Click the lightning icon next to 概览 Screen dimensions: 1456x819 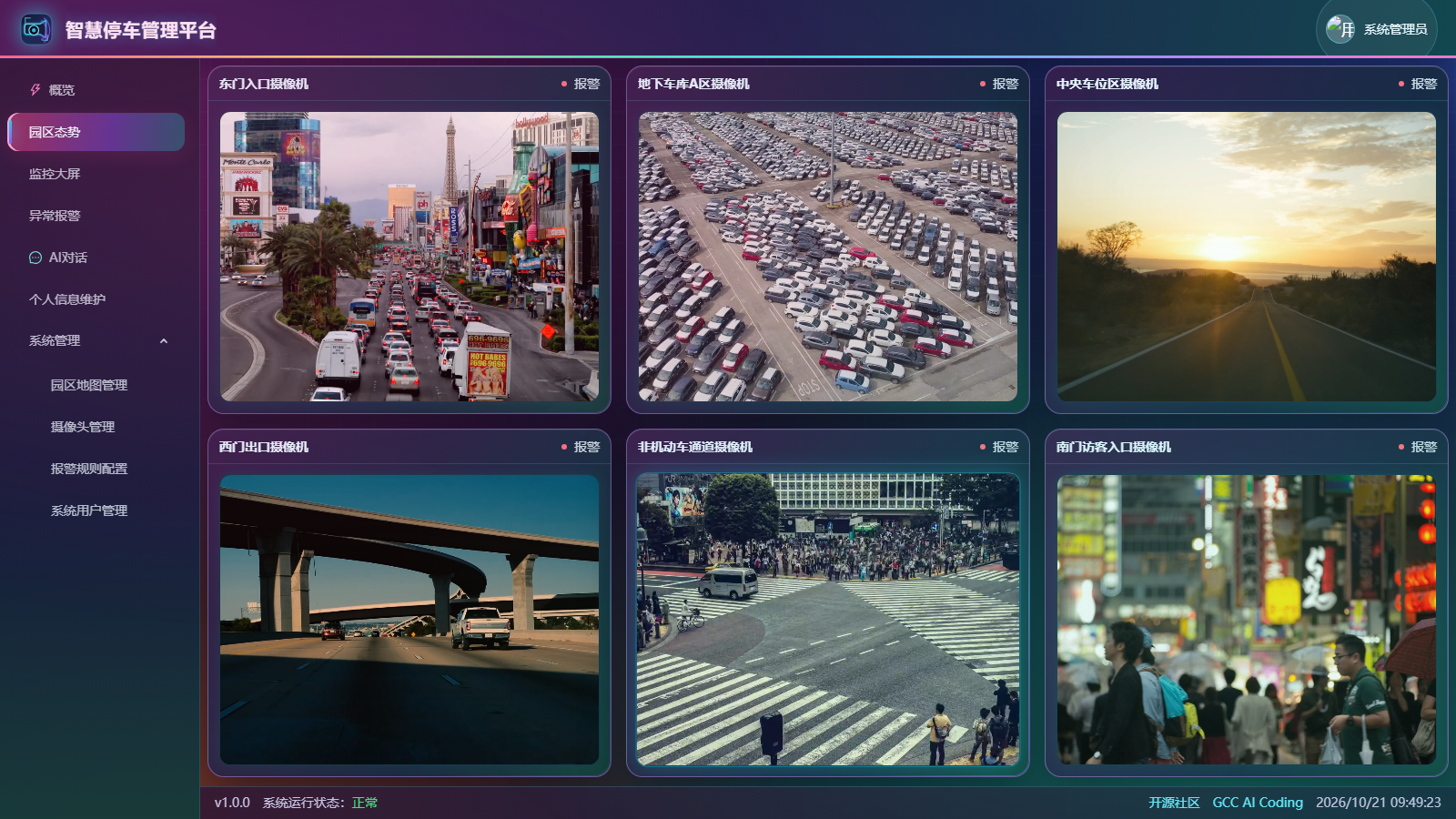pyautogui.click(x=35, y=90)
